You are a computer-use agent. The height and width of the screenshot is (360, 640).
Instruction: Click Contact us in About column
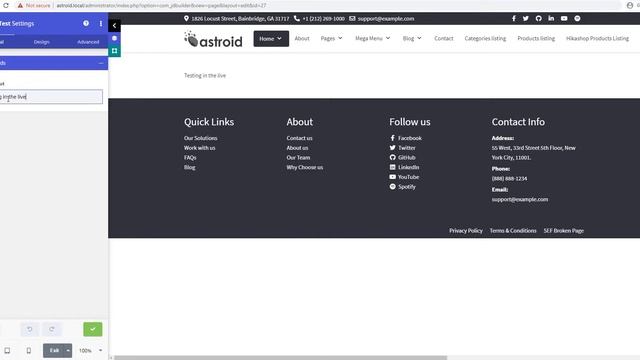pyautogui.click(x=299, y=138)
